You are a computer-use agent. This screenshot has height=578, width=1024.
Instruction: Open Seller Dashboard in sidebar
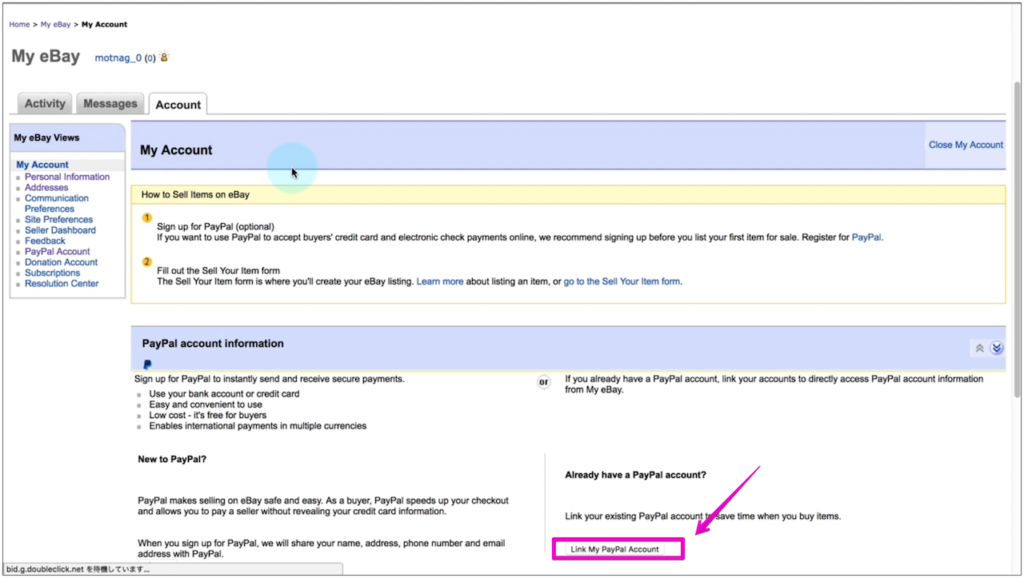click(x=60, y=230)
